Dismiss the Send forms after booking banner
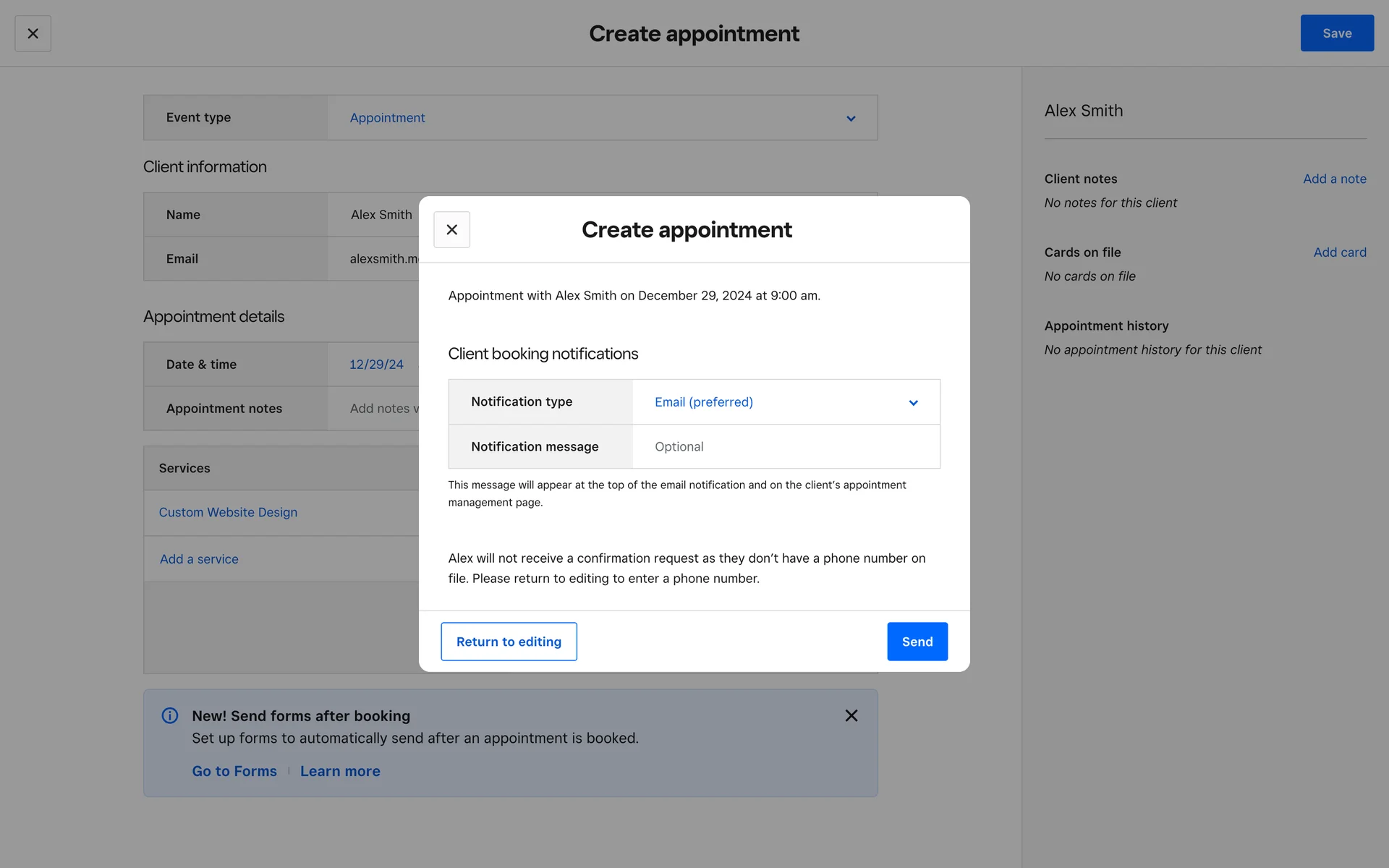Screen dimensions: 1389x868 tap(851, 715)
